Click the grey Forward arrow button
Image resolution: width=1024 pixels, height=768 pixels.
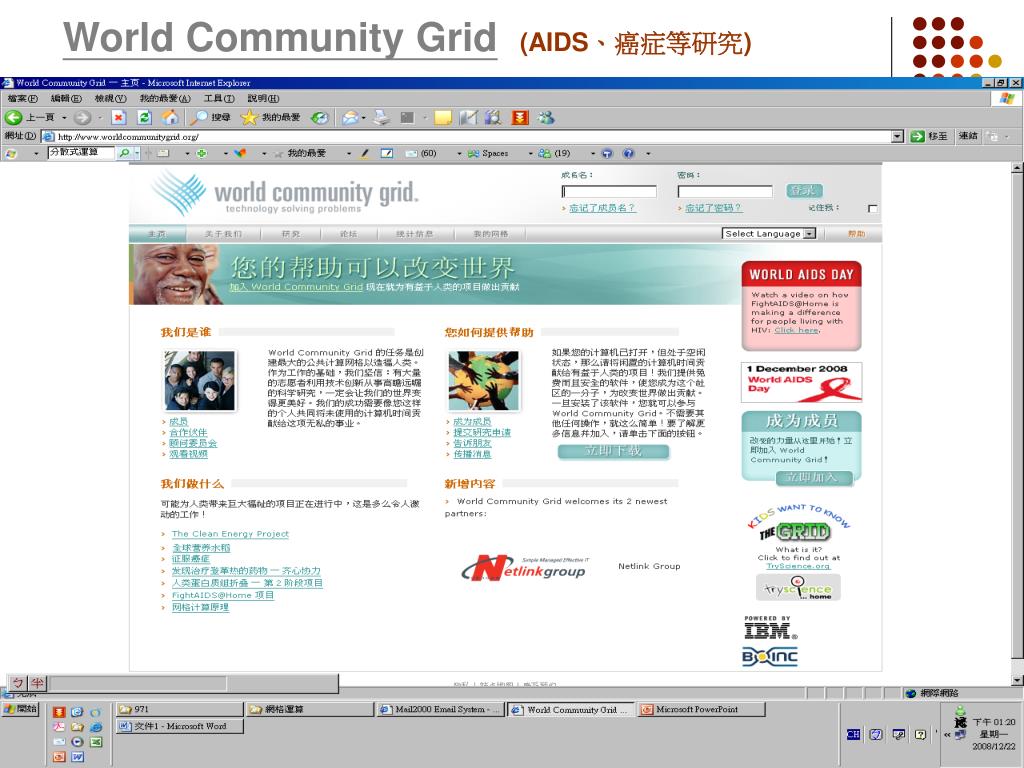click(x=82, y=118)
